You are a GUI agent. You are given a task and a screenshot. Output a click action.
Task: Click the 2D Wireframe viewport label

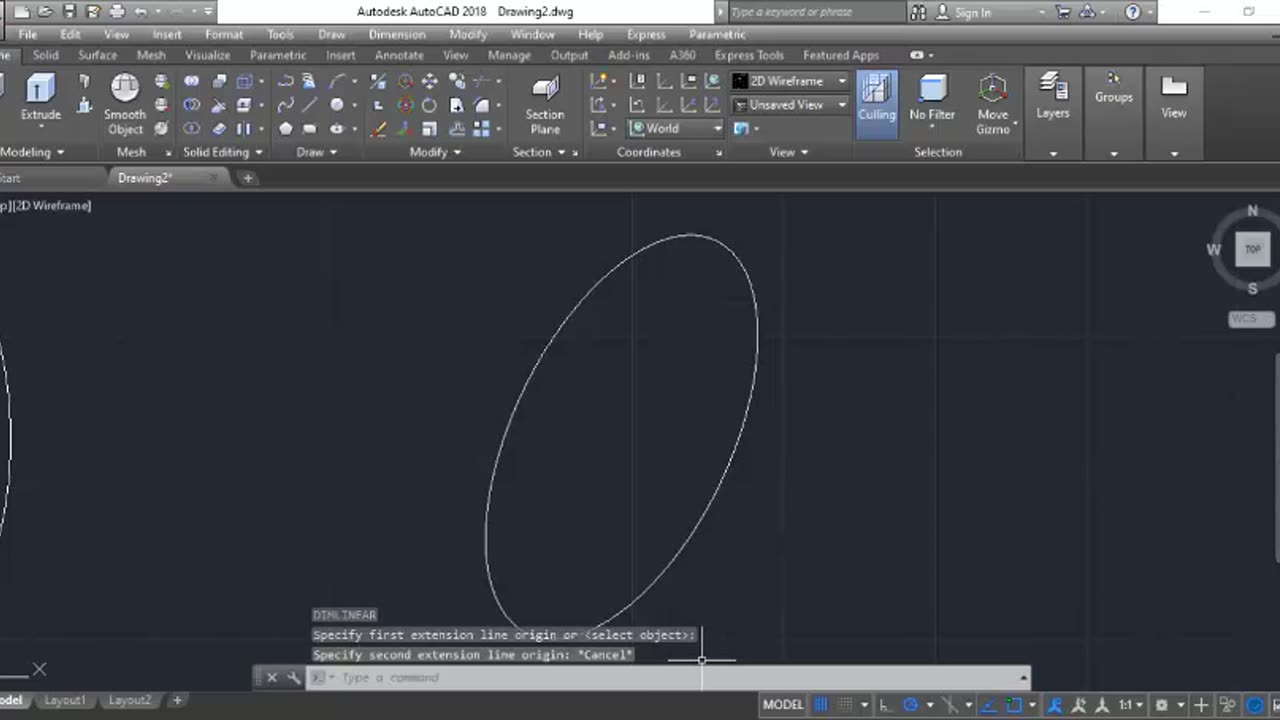pos(52,205)
